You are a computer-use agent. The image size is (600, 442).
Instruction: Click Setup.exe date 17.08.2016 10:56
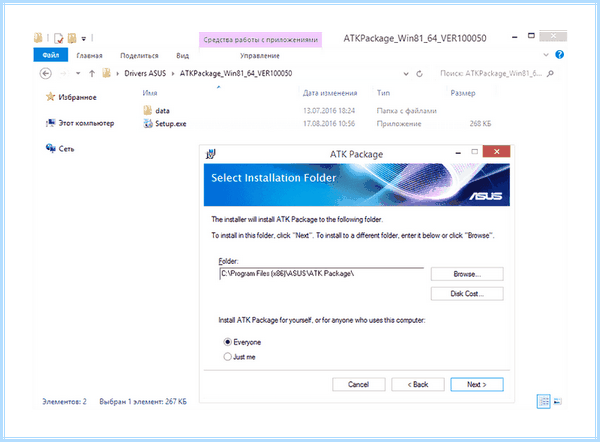pos(329,124)
